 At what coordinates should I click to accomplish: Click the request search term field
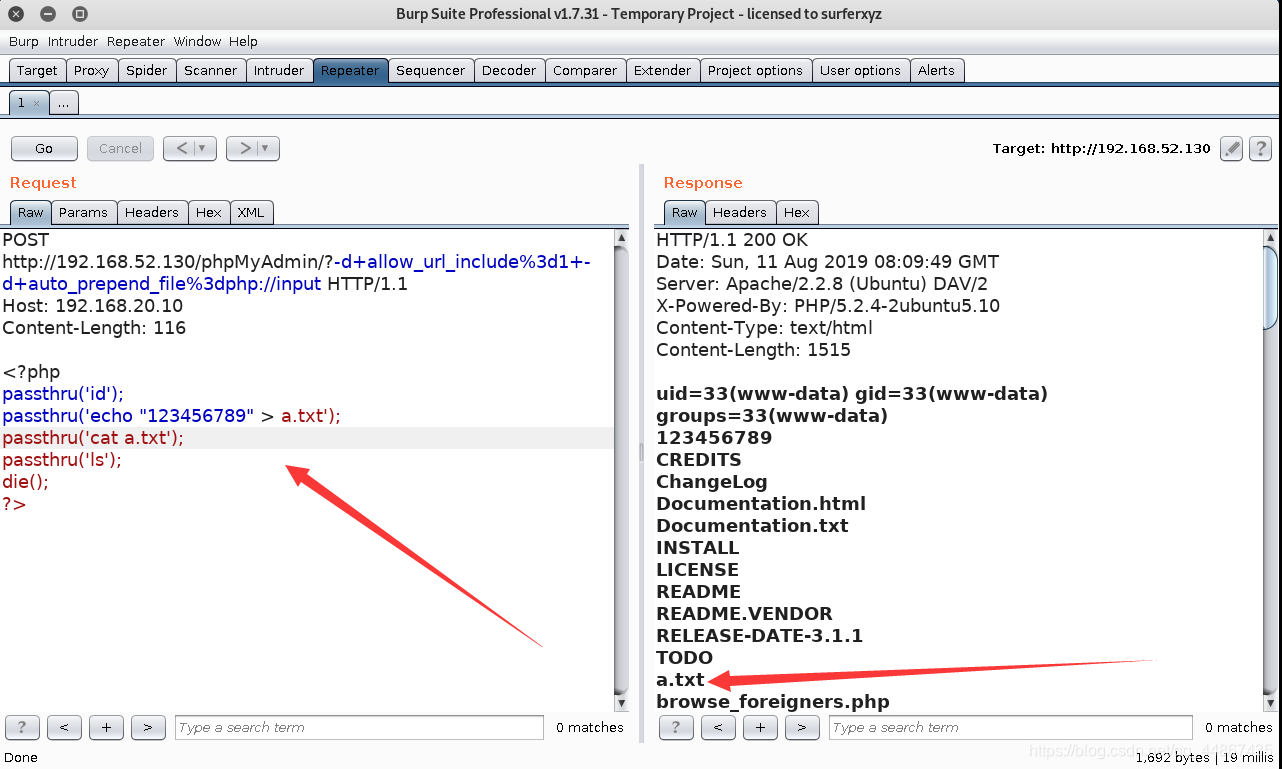click(359, 727)
